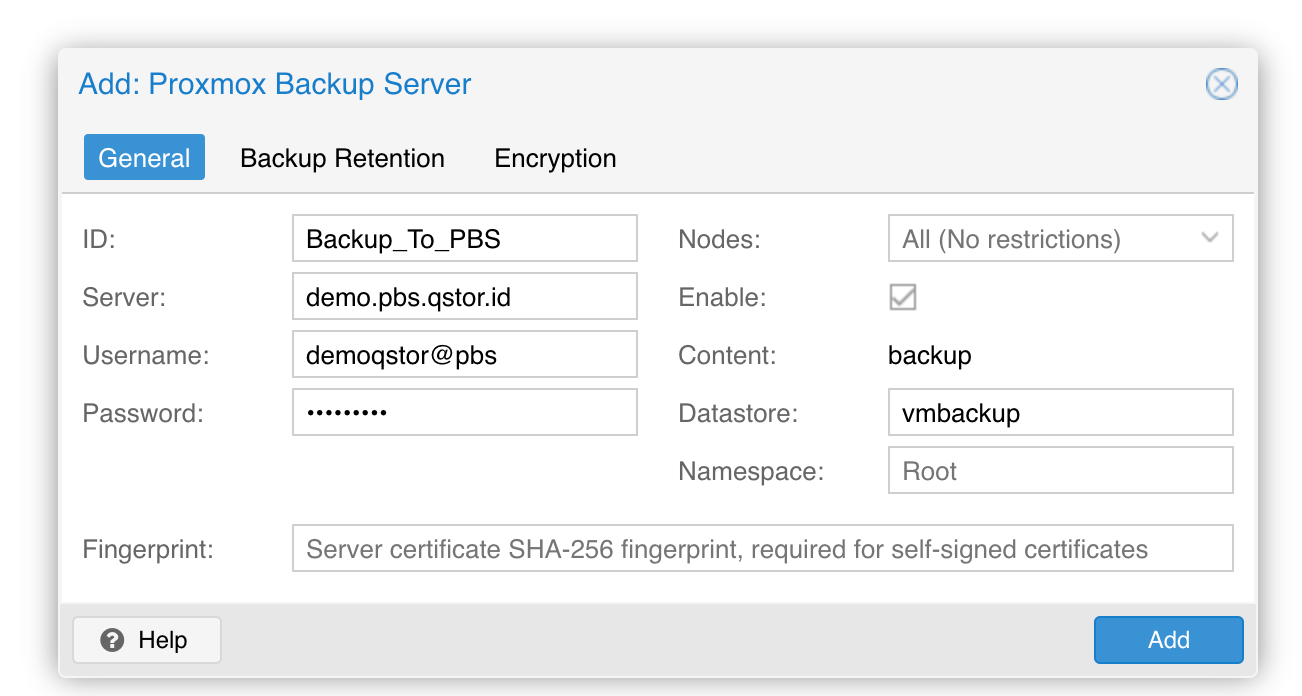This screenshot has height=696, width=1302.
Task: Focus the Server address field
Action: click(465, 297)
